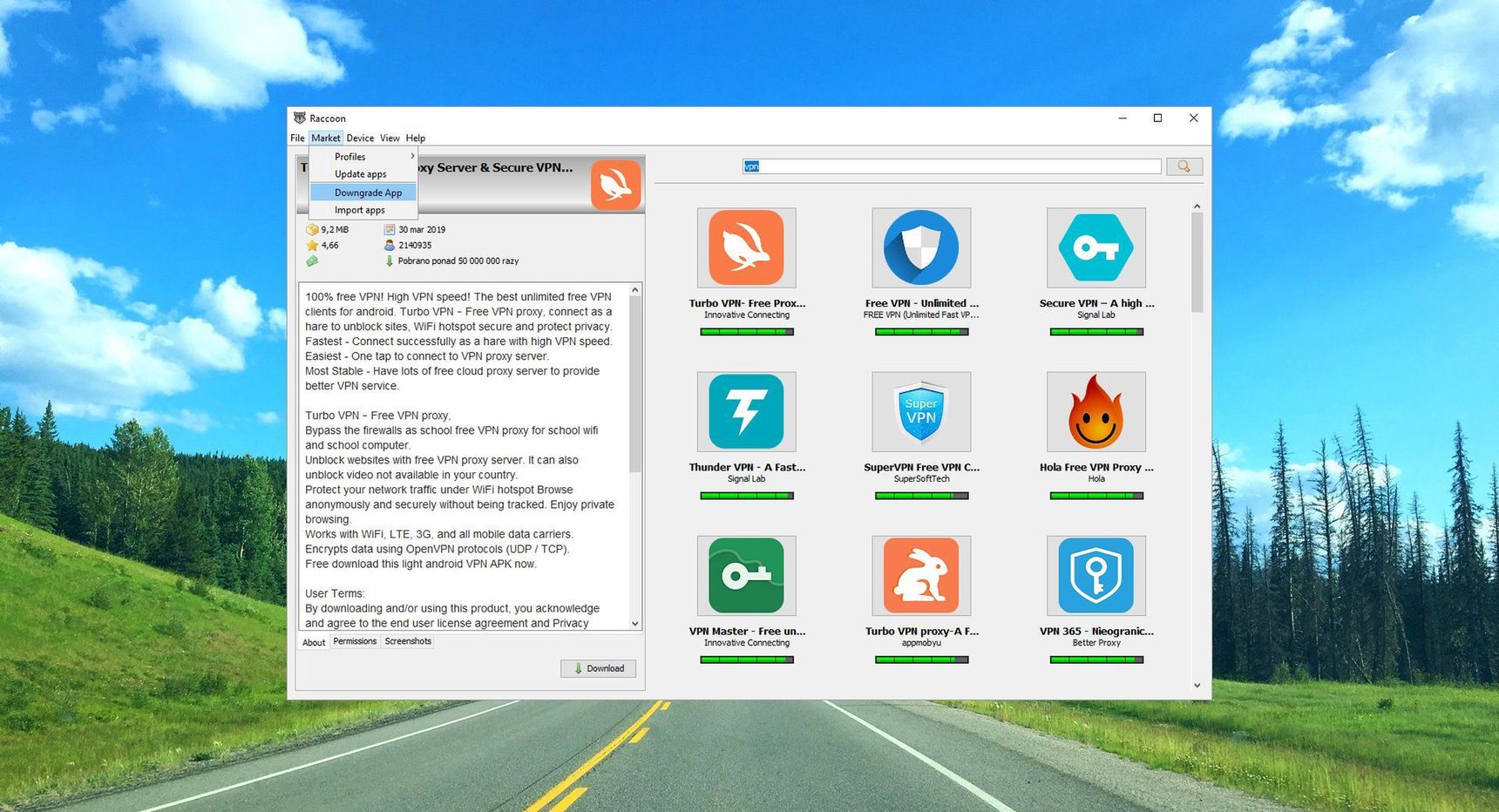Click rating bar under VPN 365
This screenshot has height=812, width=1499.
1096,660
